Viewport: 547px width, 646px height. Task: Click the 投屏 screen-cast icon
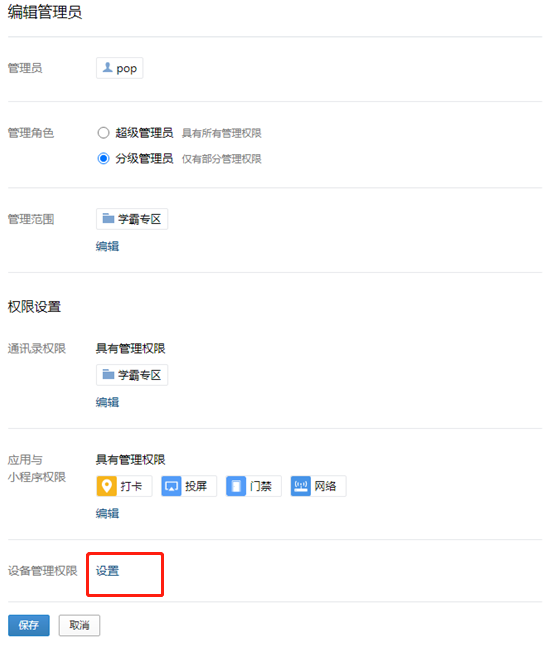tap(171, 486)
